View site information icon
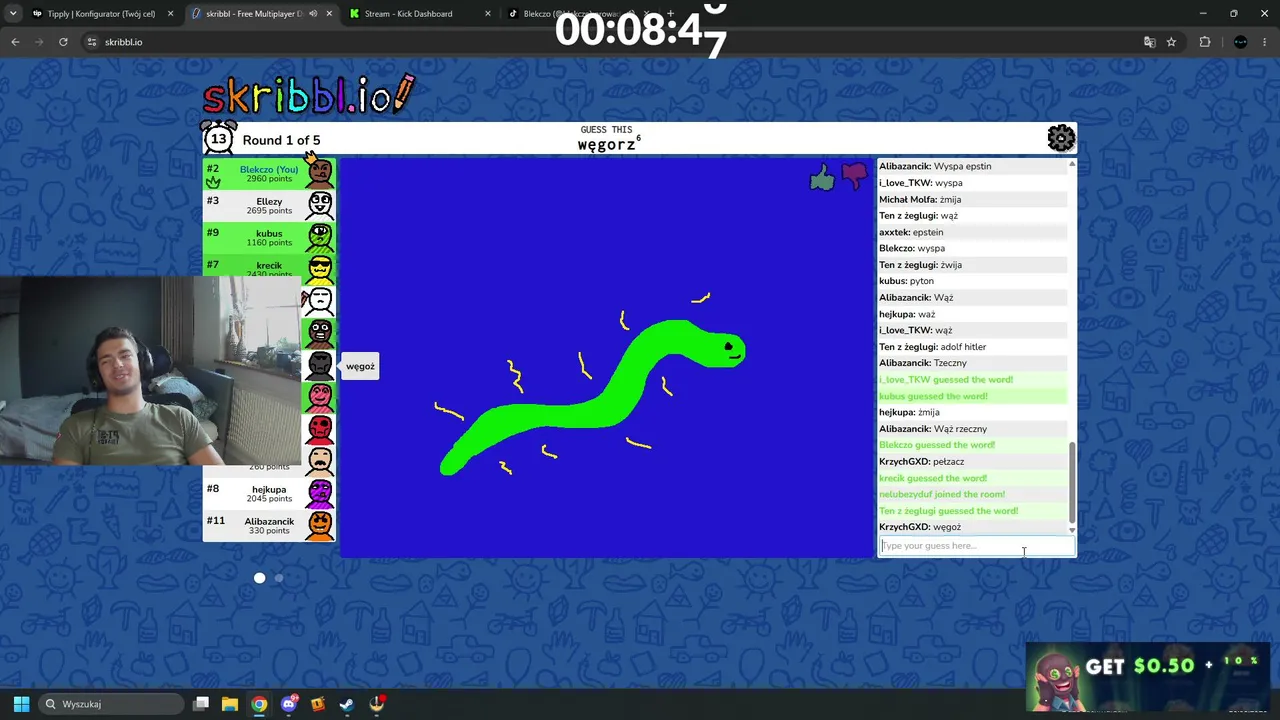This screenshot has width=1280, height=720. click(x=92, y=42)
